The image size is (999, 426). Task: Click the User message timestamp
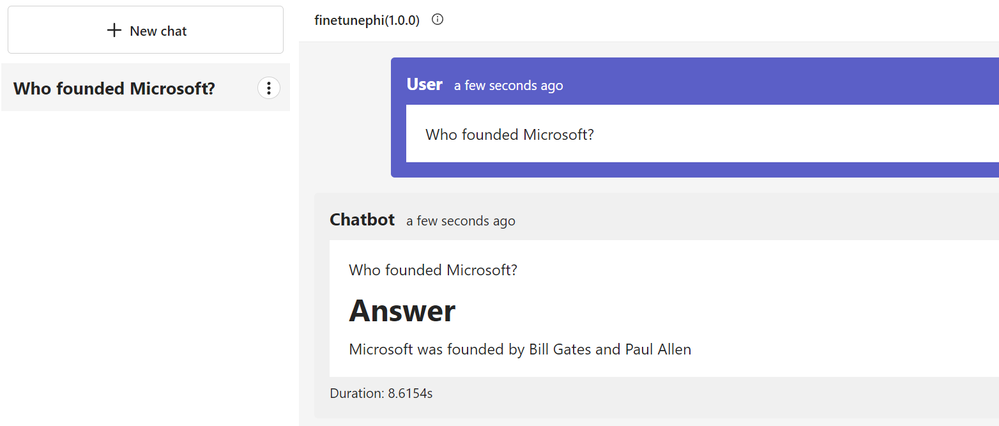pos(508,86)
